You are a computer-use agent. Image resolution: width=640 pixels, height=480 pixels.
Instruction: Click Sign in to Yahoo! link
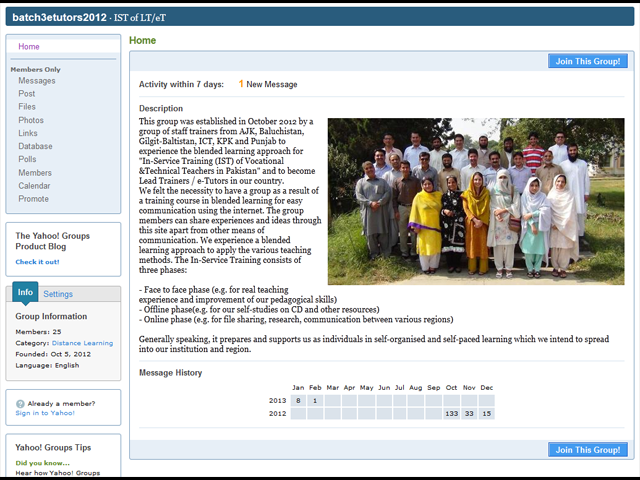tap(45, 413)
